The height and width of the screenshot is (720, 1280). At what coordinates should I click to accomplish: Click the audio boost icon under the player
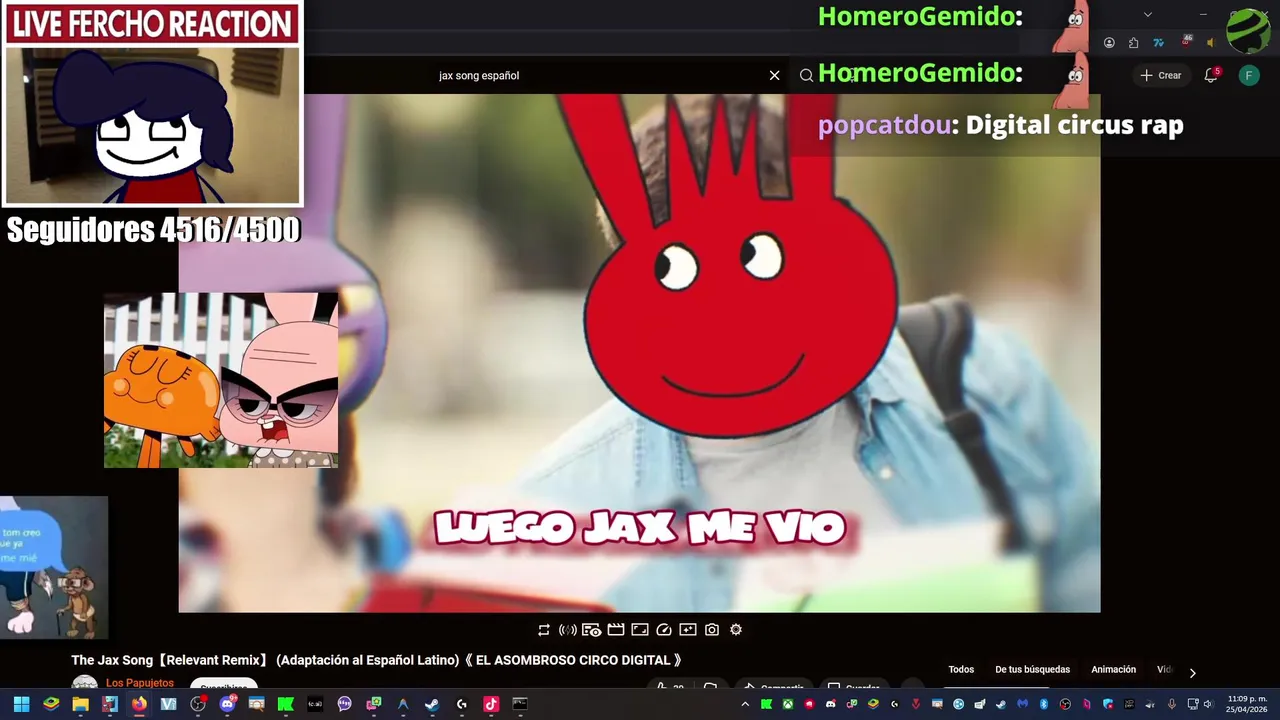tap(568, 630)
